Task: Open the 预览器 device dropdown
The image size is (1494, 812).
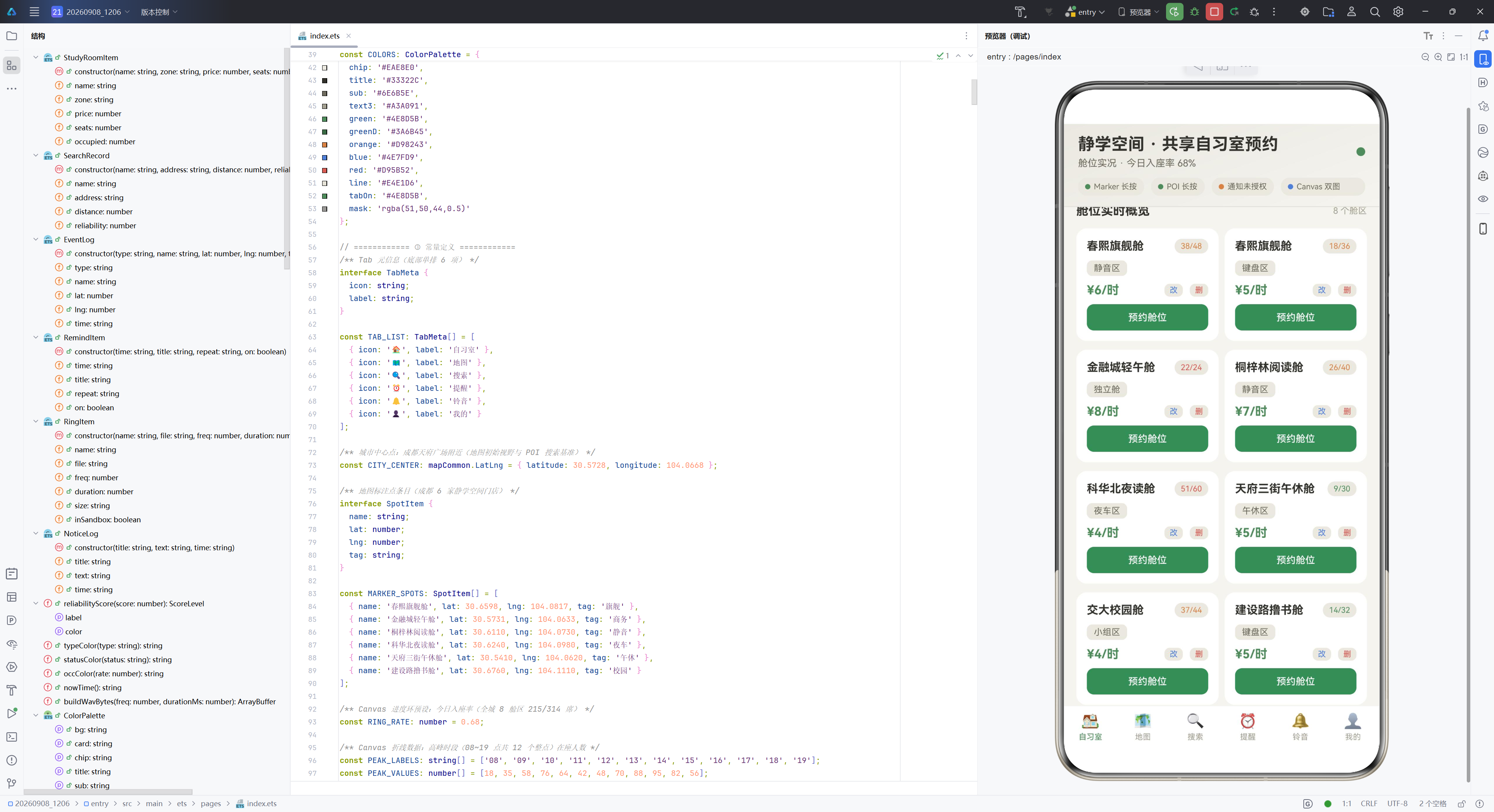Action: [x=1138, y=12]
